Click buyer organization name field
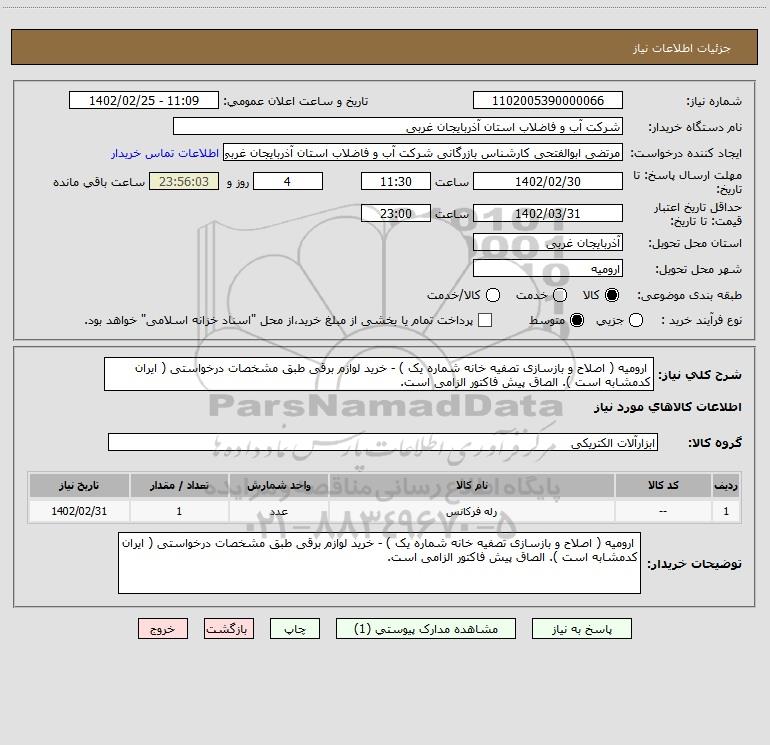 [398, 127]
